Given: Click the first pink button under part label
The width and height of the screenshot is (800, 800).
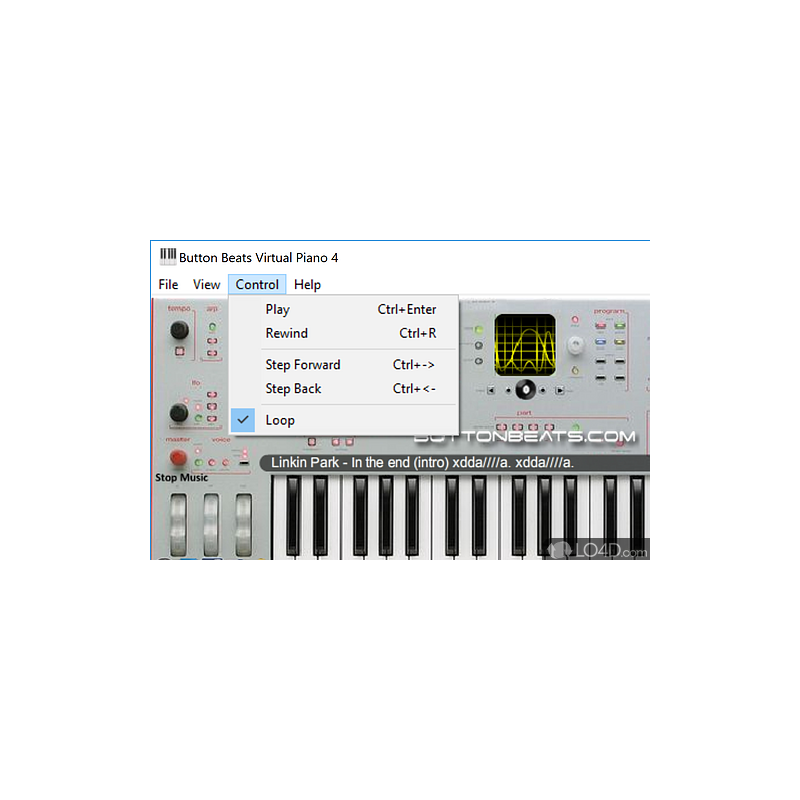Looking at the screenshot, I should tap(502, 427).
